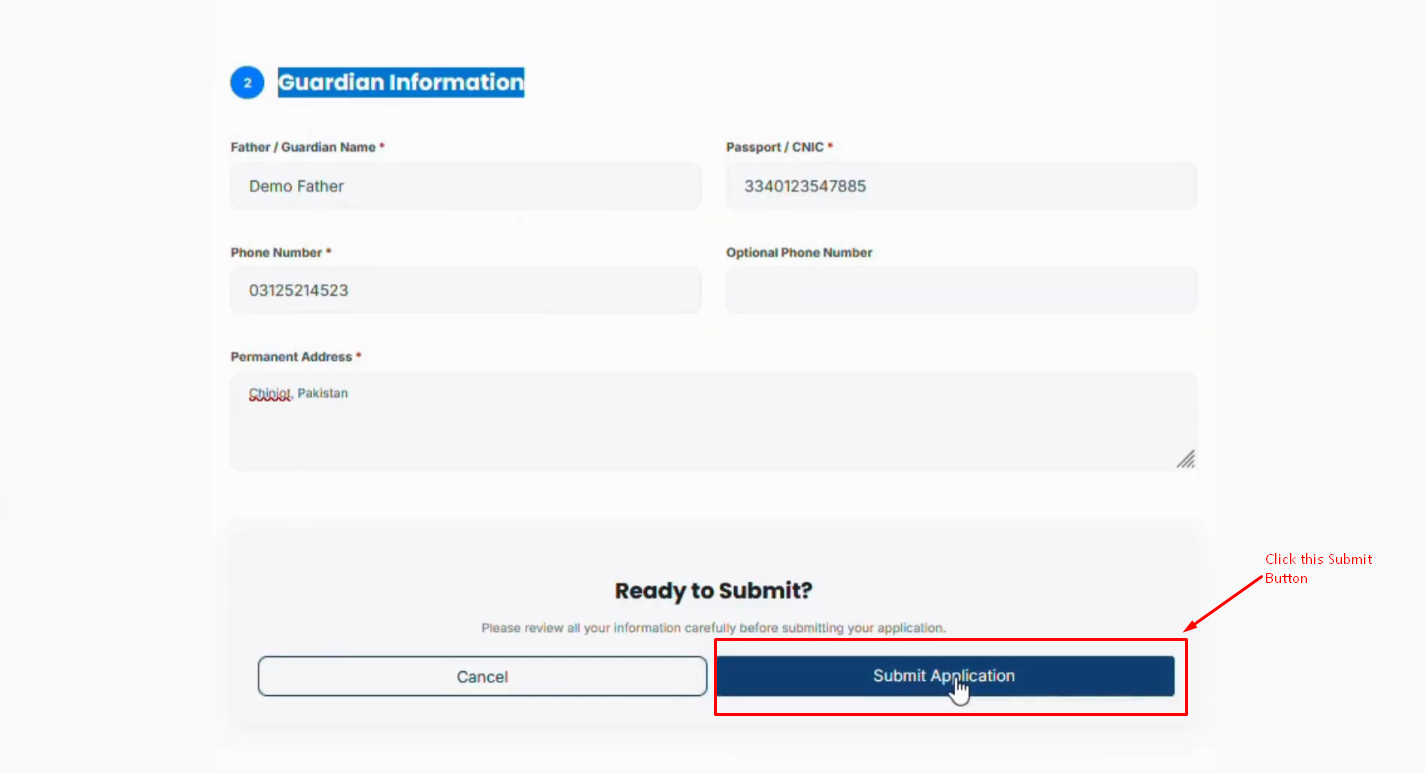Click the Permanent Address label
Viewport: 1425px width, 773px height.
(x=296, y=357)
